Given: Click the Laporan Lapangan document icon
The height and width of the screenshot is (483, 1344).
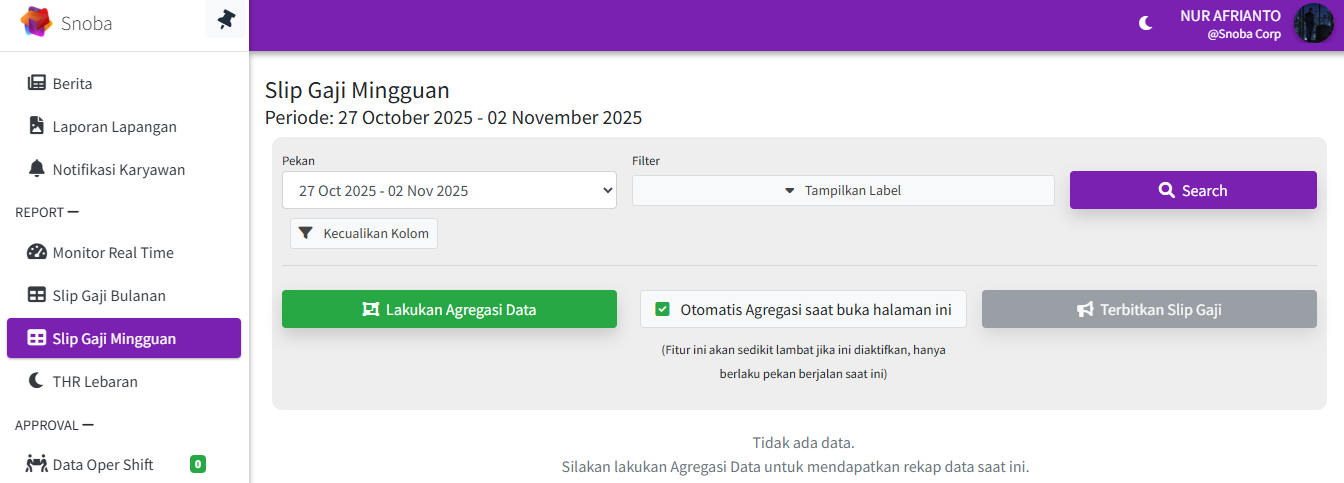Looking at the screenshot, I should click(37, 126).
